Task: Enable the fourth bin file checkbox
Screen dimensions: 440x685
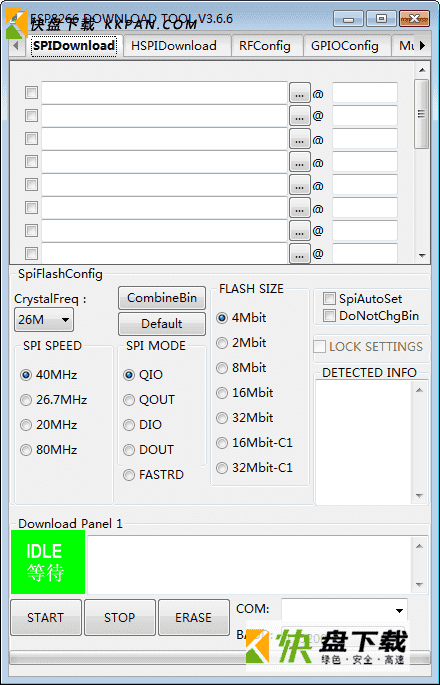Action: 31,162
